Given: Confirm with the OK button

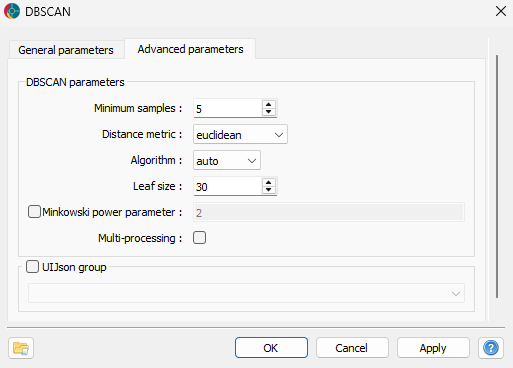Looking at the screenshot, I should (x=271, y=348).
